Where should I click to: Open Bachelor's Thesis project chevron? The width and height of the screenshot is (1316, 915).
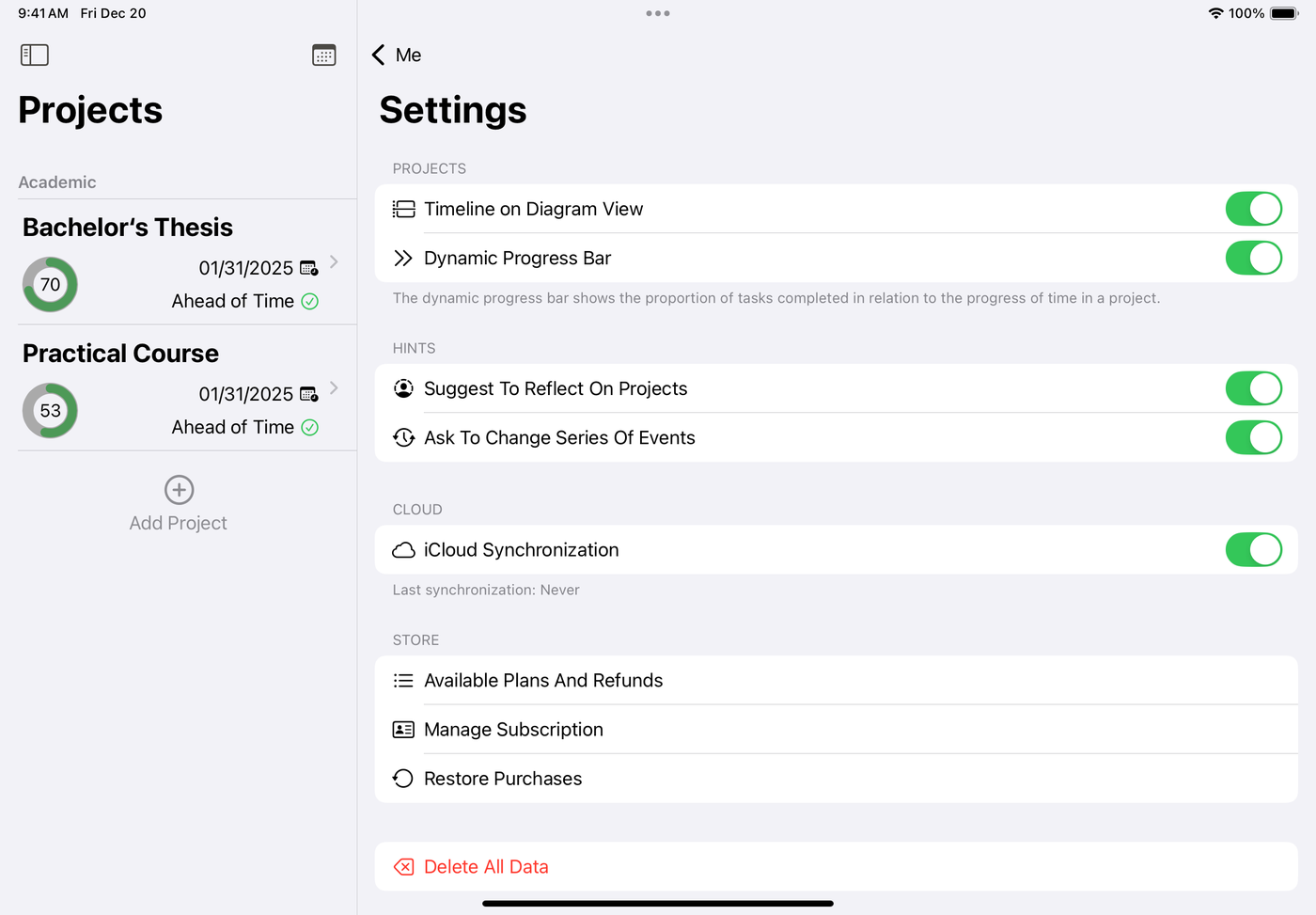coord(334,261)
